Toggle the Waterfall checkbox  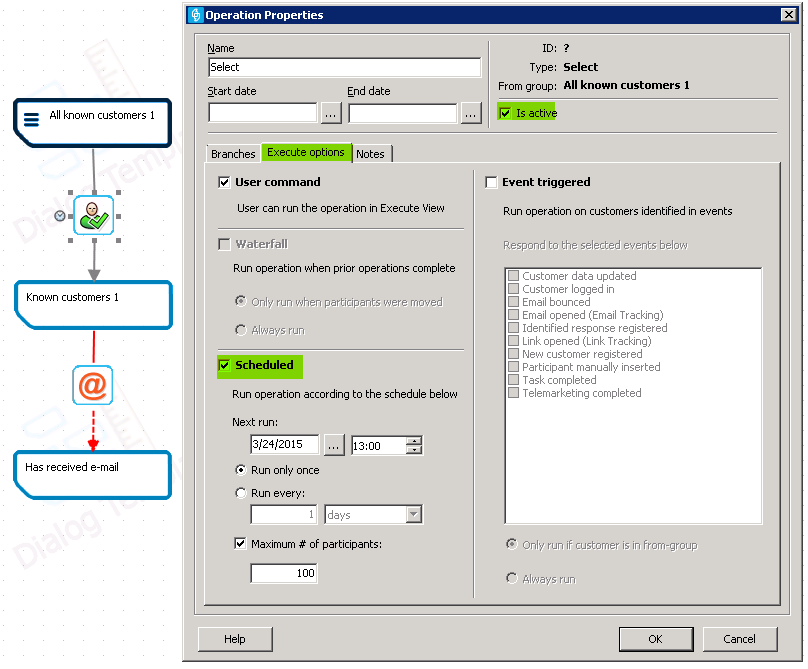[224, 244]
